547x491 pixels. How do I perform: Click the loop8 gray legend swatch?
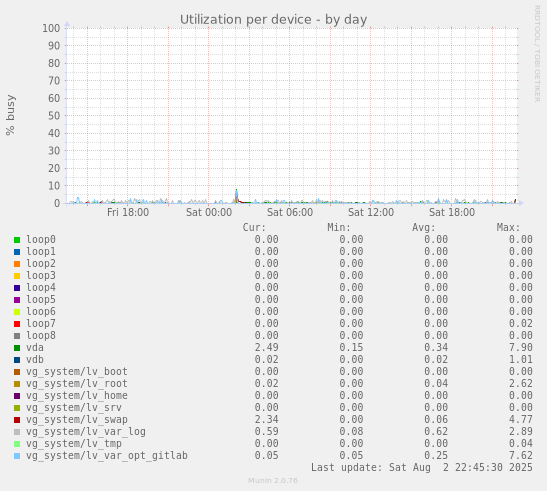17,336
